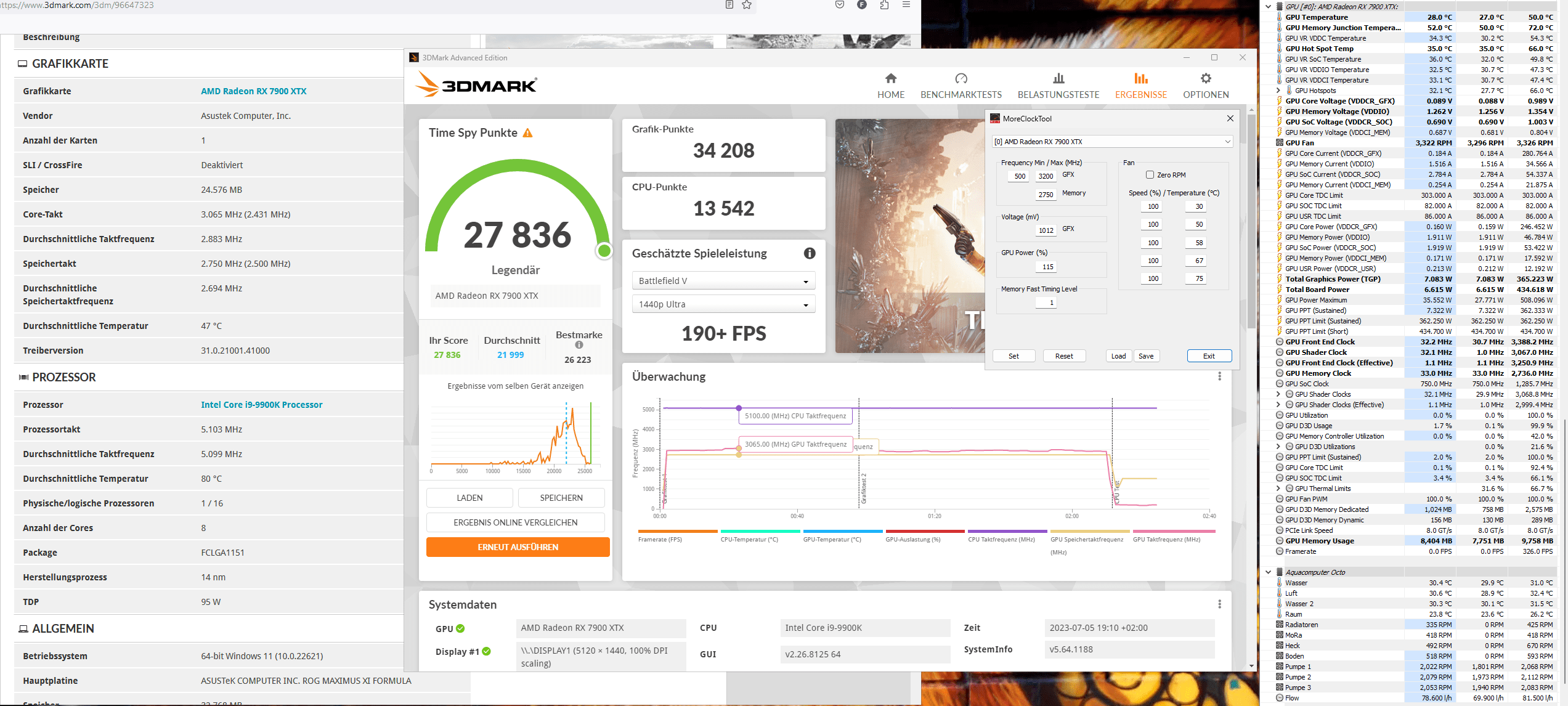This screenshot has width=1568, height=706.
Task: Open the AMD Radeon RX 7900 XTX device dropdown
Action: pos(1112,142)
